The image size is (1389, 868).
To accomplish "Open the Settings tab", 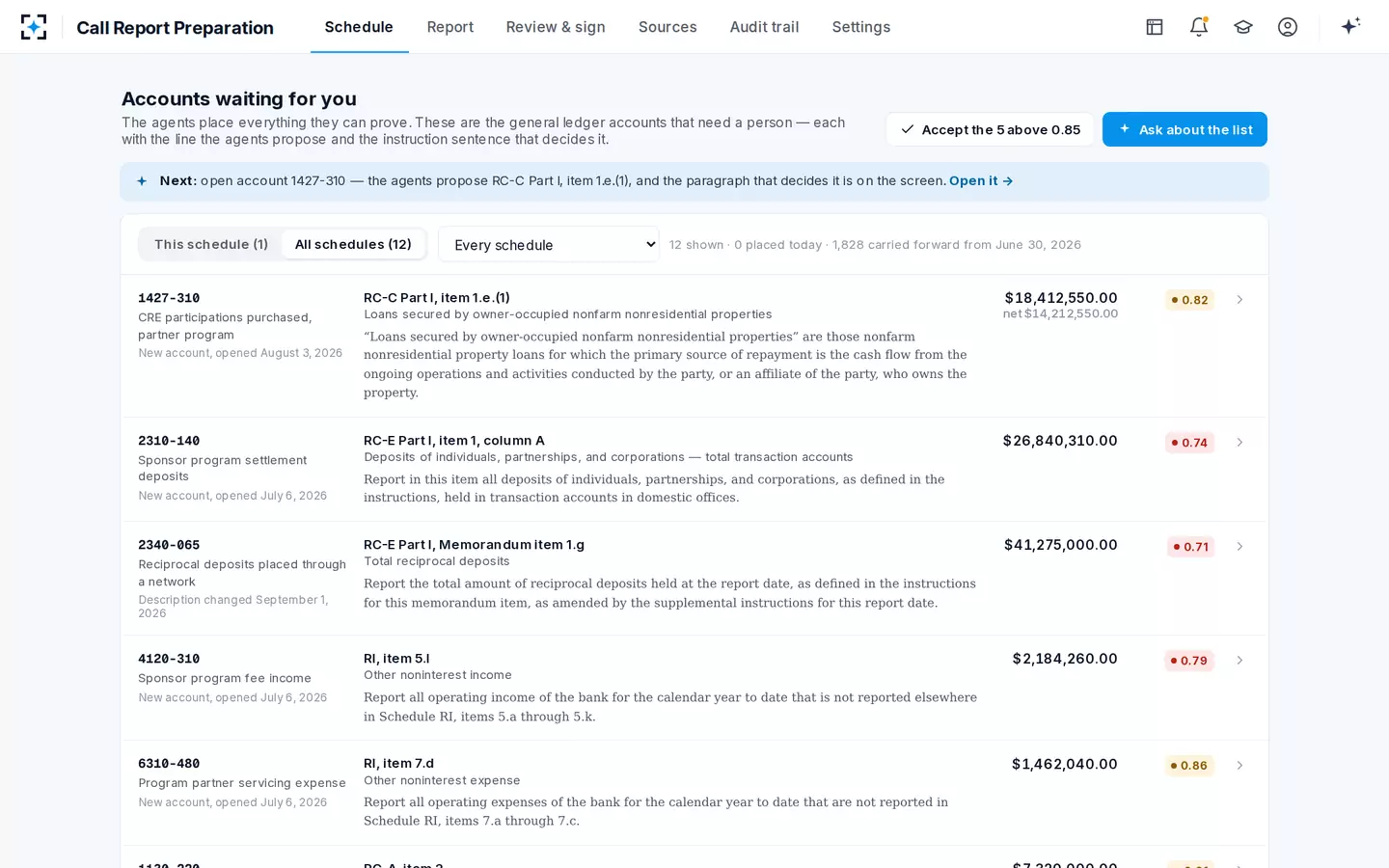I will (x=861, y=27).
